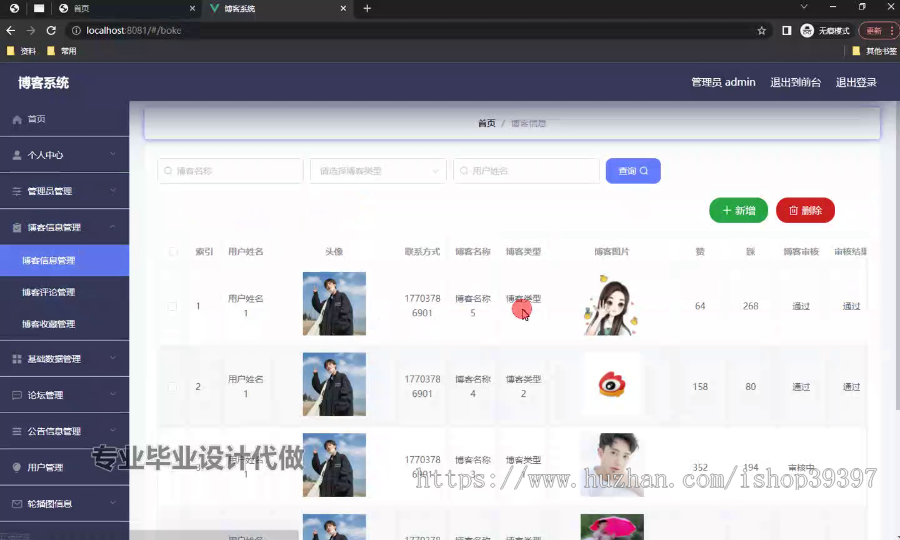Click 管理员 admin in the header
Image resolution: width=900 pixels, height=540 pixels.
click(x=723, y=83)
